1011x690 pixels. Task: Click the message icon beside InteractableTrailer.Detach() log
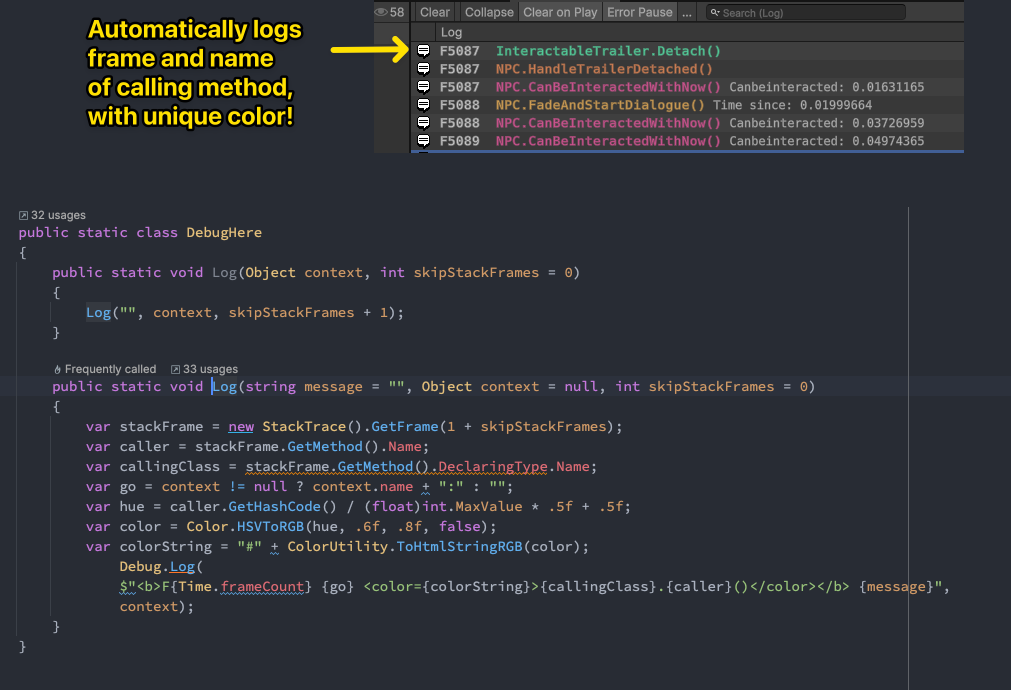[x=423, y=51]
